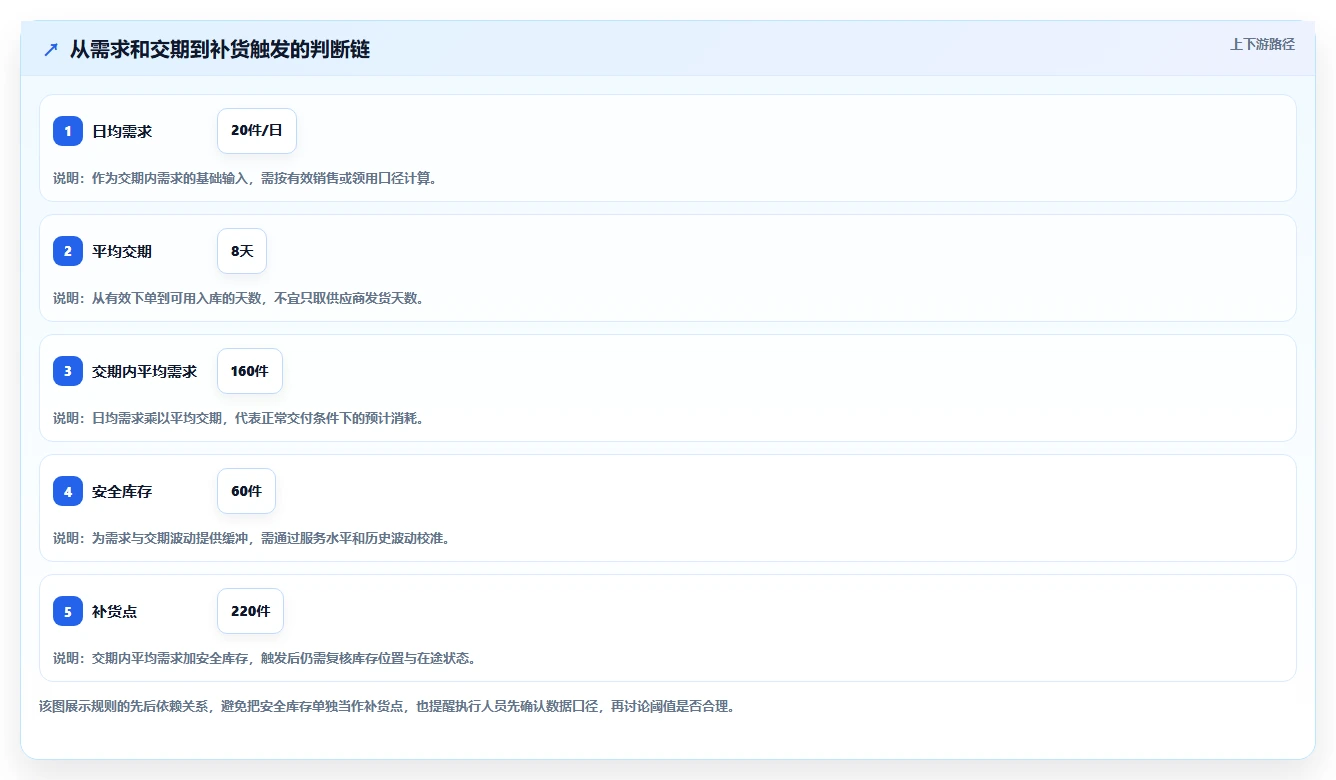
Task: Click the note 从有效下单到可用入库的天数
Action: coord(239,298)
